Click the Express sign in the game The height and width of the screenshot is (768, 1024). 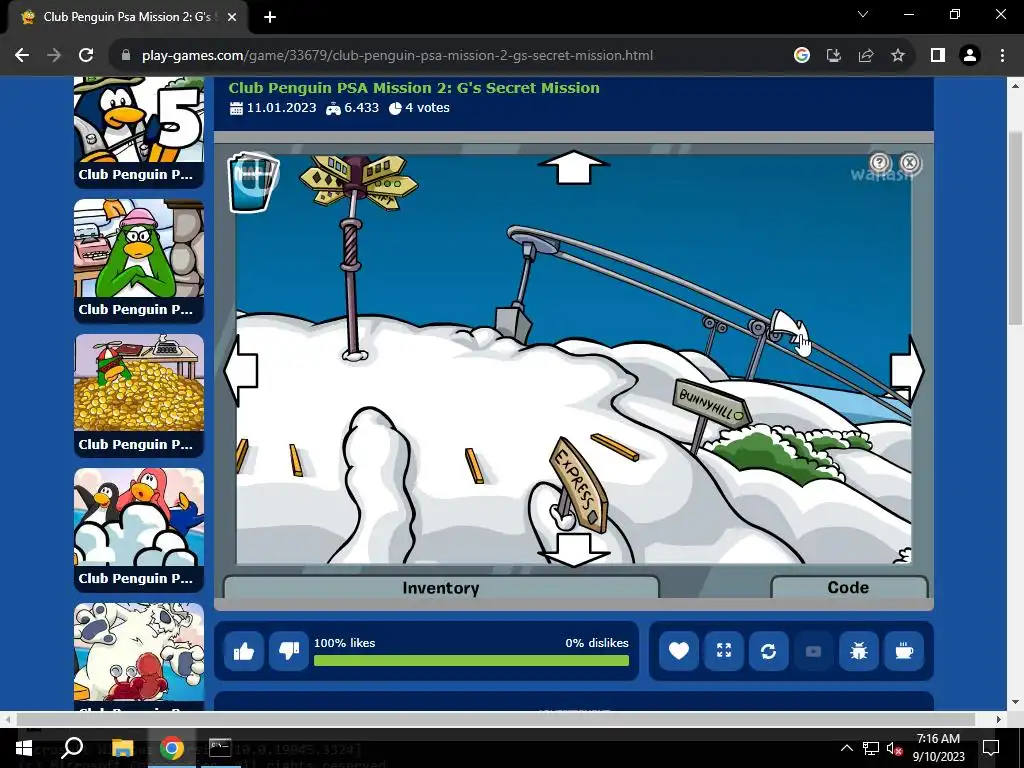click(578, 484)
